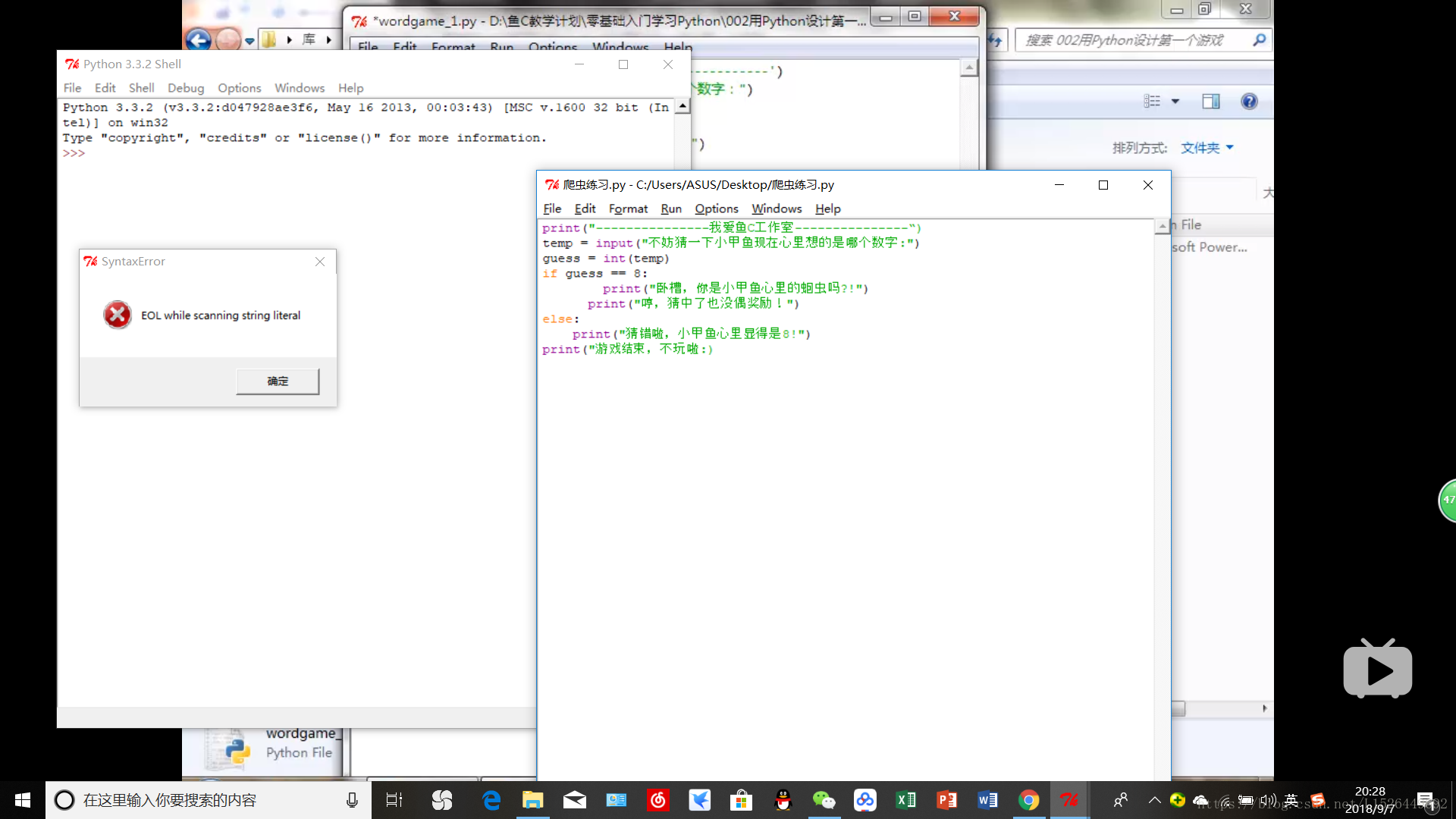Click the swirl app icon in taskbar
Screen dimensions: 1456x819
click(442, 800)
